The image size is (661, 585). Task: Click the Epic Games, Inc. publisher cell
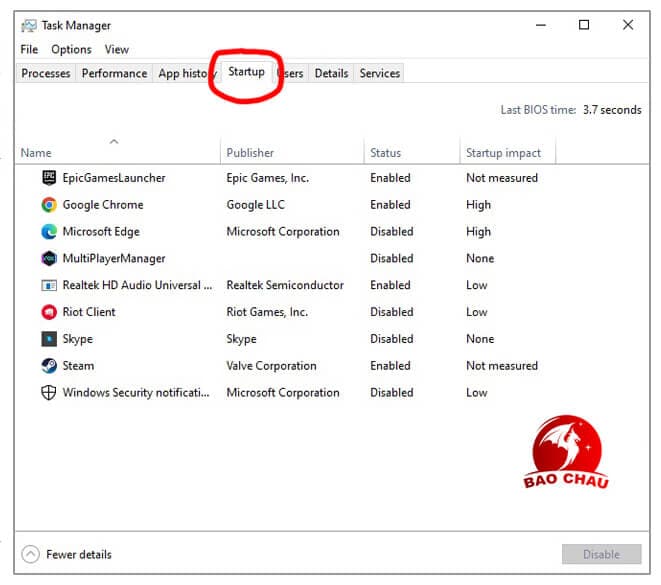tap(268, 178)
